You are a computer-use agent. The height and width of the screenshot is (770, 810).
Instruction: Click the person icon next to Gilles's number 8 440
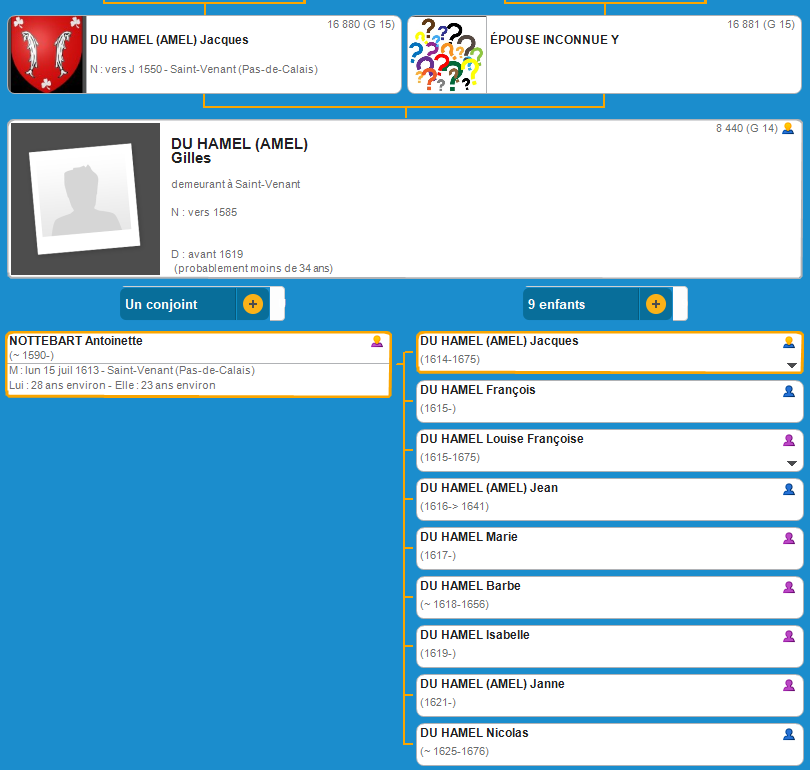788,128
